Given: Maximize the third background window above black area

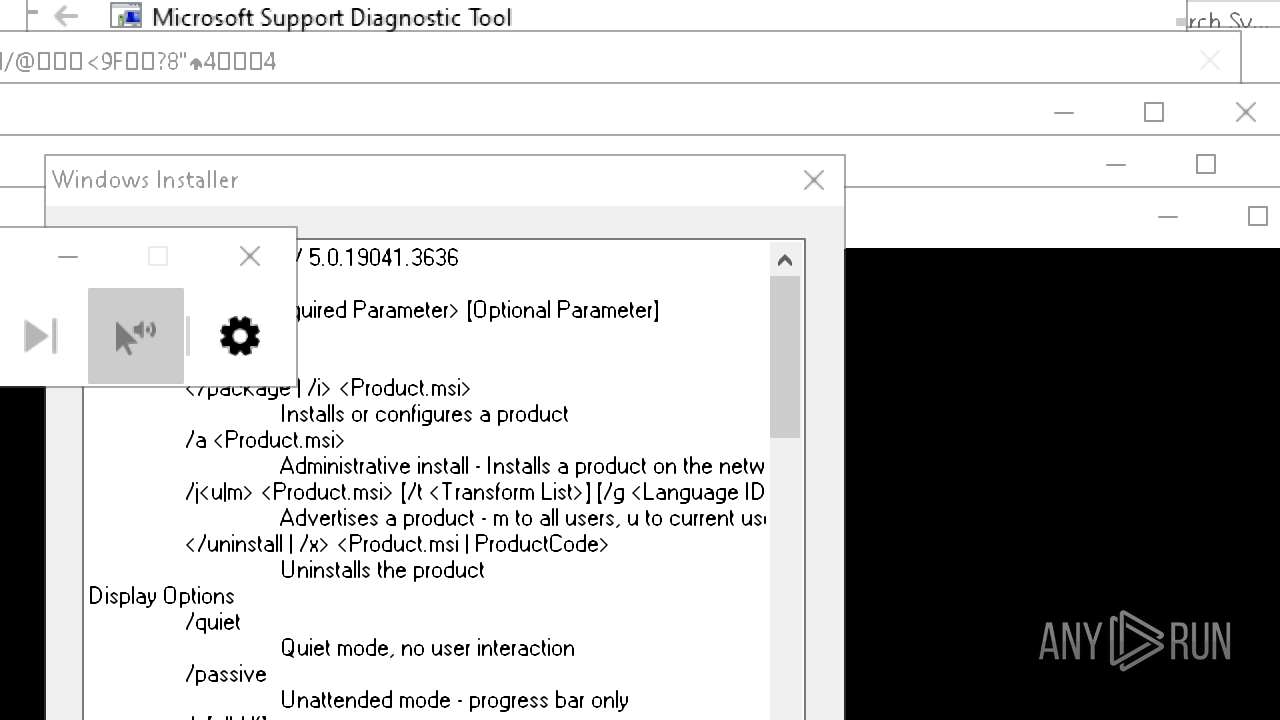Looking at the screenshot, I should 1258,216.
